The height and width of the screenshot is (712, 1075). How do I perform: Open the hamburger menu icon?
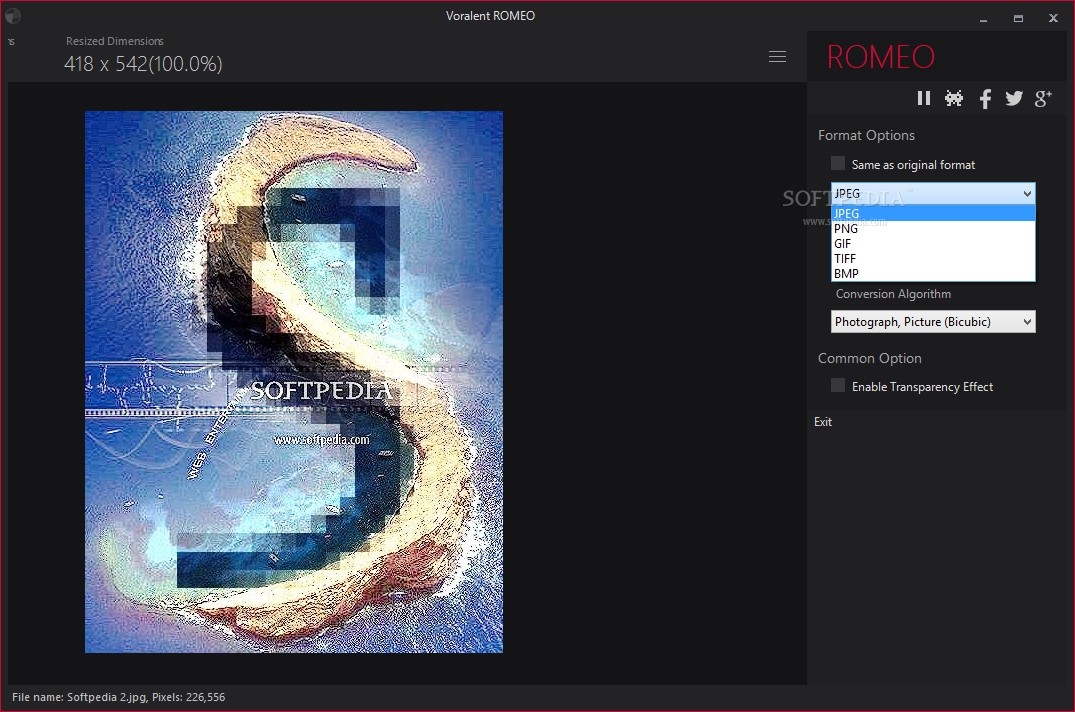click(x=777, y=56)
